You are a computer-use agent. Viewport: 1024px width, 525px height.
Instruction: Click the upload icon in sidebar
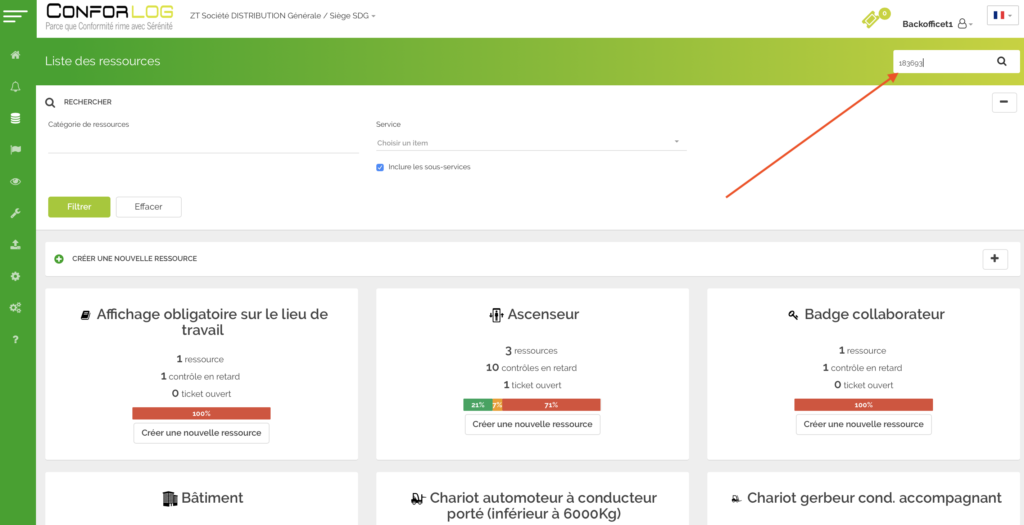click(x=15, y=244)
